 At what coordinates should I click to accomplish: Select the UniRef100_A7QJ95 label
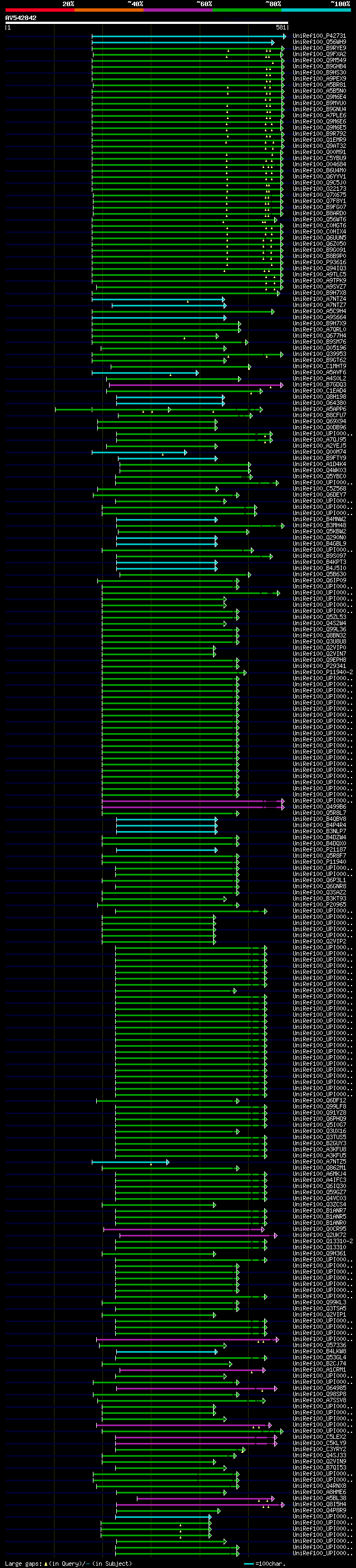coord(319,439)
